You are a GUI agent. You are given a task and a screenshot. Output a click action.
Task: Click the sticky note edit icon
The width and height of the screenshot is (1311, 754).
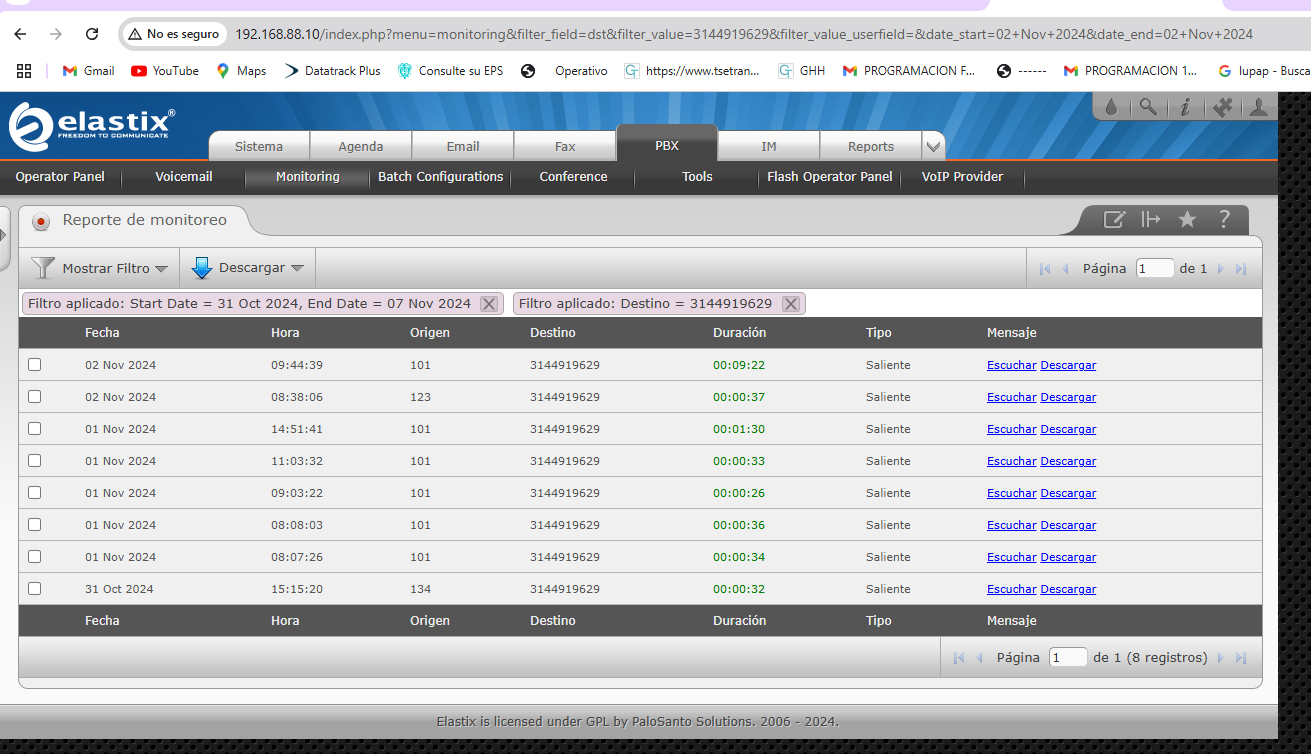[x=1113, y=220]
